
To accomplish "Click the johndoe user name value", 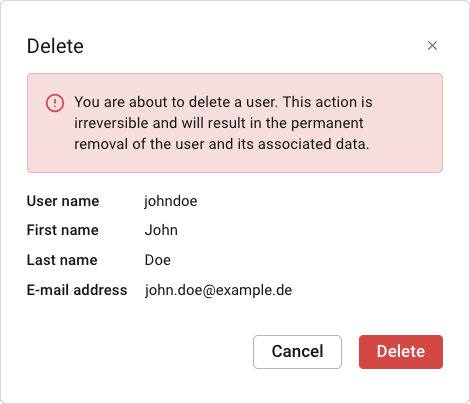I will click(171, 201).
